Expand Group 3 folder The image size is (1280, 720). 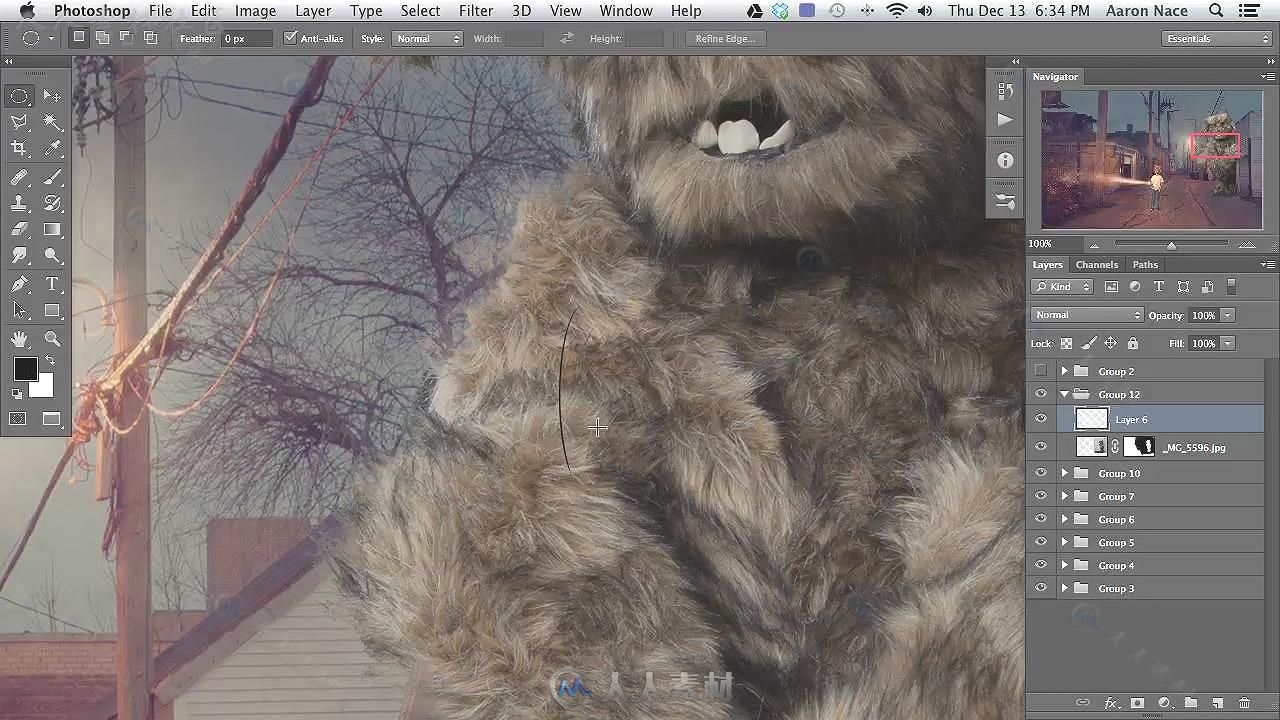coord(1065,588)
